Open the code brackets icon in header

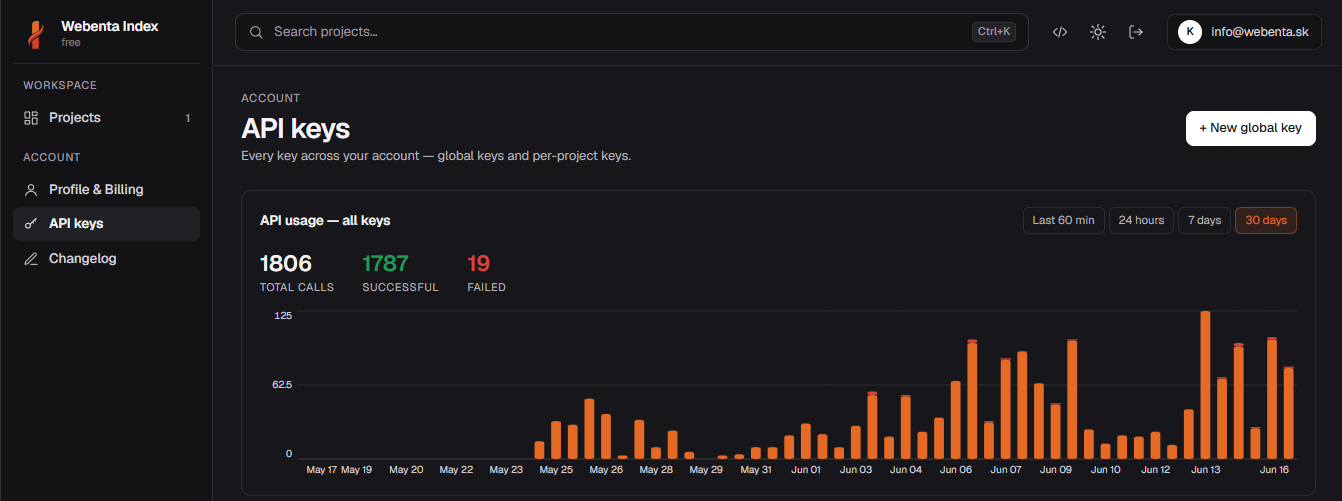[x=1060, y=32]
